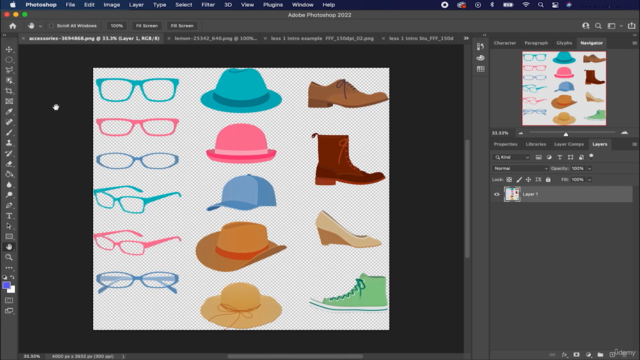Enable Scroll All Windows checkbox
The height and width of the screenshot is (360, 640).
pyautogui.click(x=51, y=26)
